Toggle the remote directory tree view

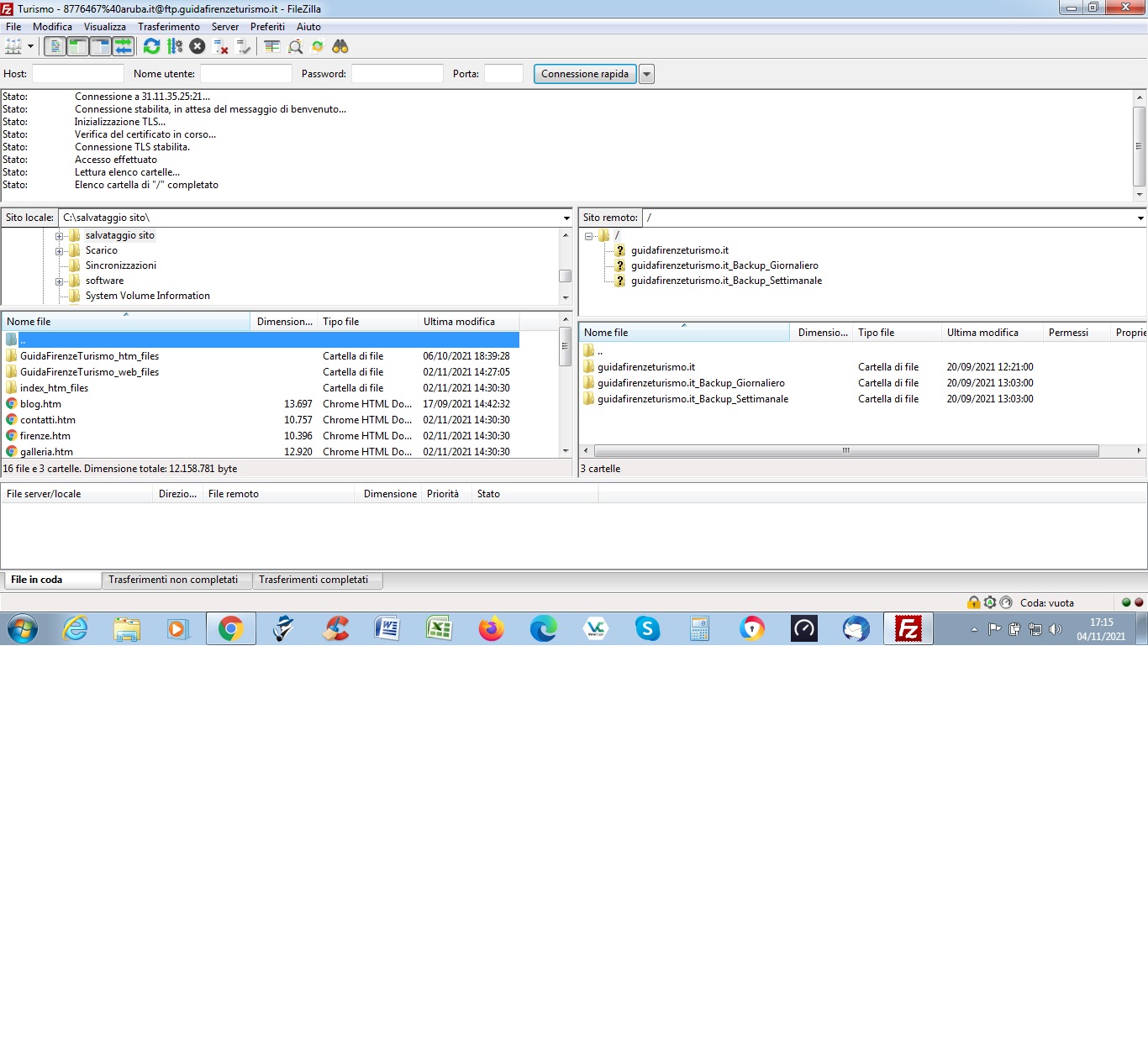pyautogui.click(x=100, y=46)
